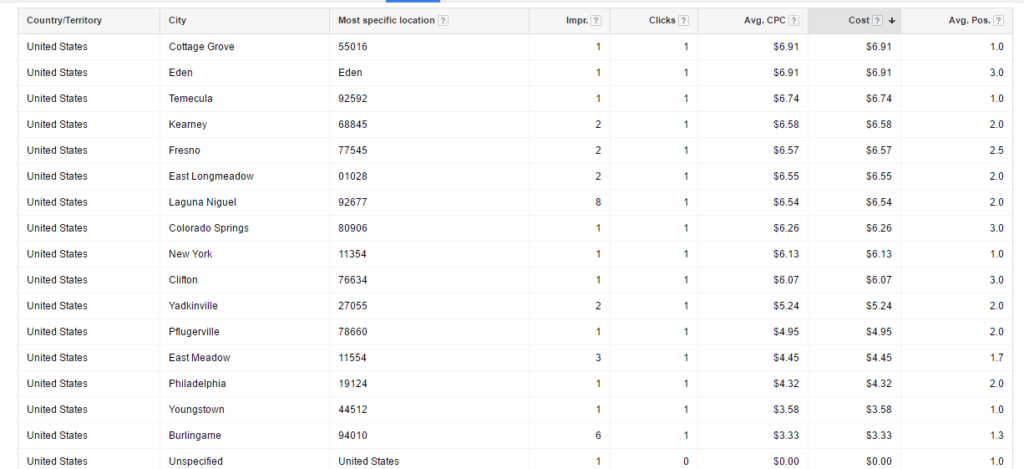This screenshot has height=469, width=1024.
Task: Click the Most specific location header label
Action: coord(386,21)
